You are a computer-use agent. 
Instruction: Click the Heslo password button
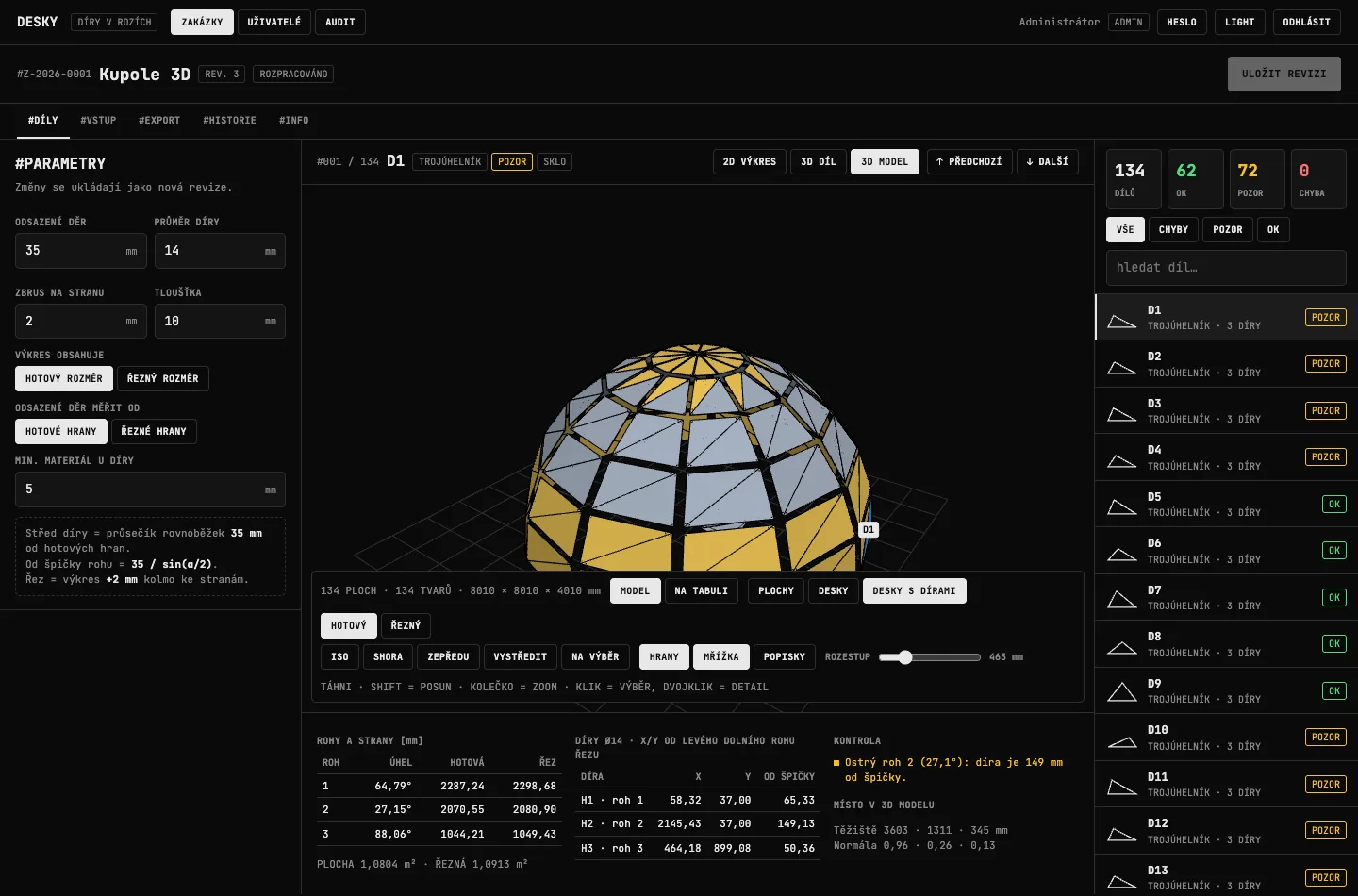click(x=1182, y=22)
